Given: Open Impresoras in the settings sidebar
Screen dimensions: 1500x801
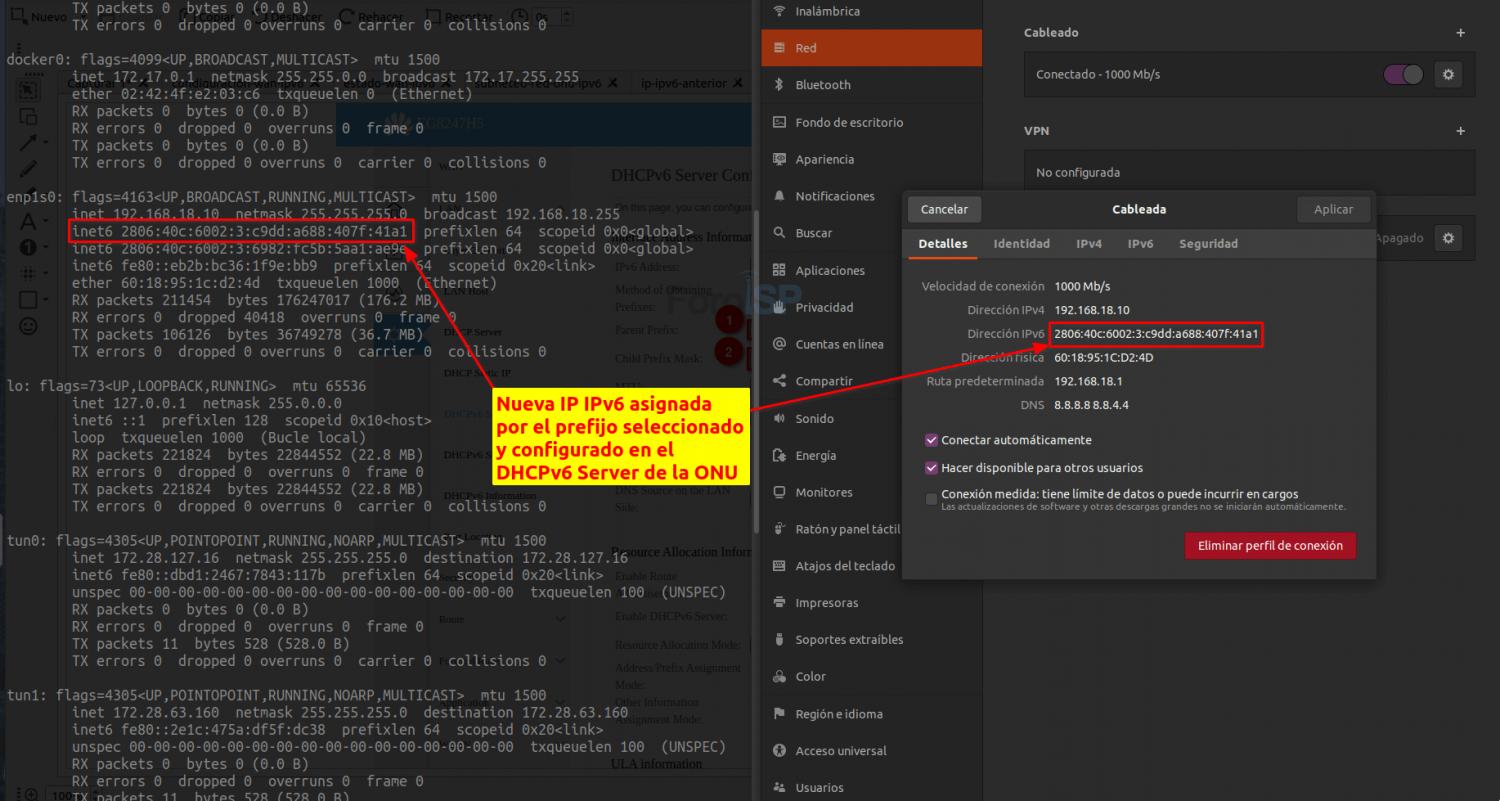Looking at the screenshot, I should coord(826,603).
